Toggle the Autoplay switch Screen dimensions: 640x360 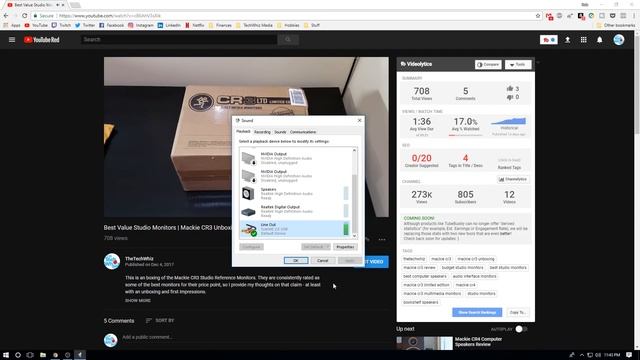(521, 329)
